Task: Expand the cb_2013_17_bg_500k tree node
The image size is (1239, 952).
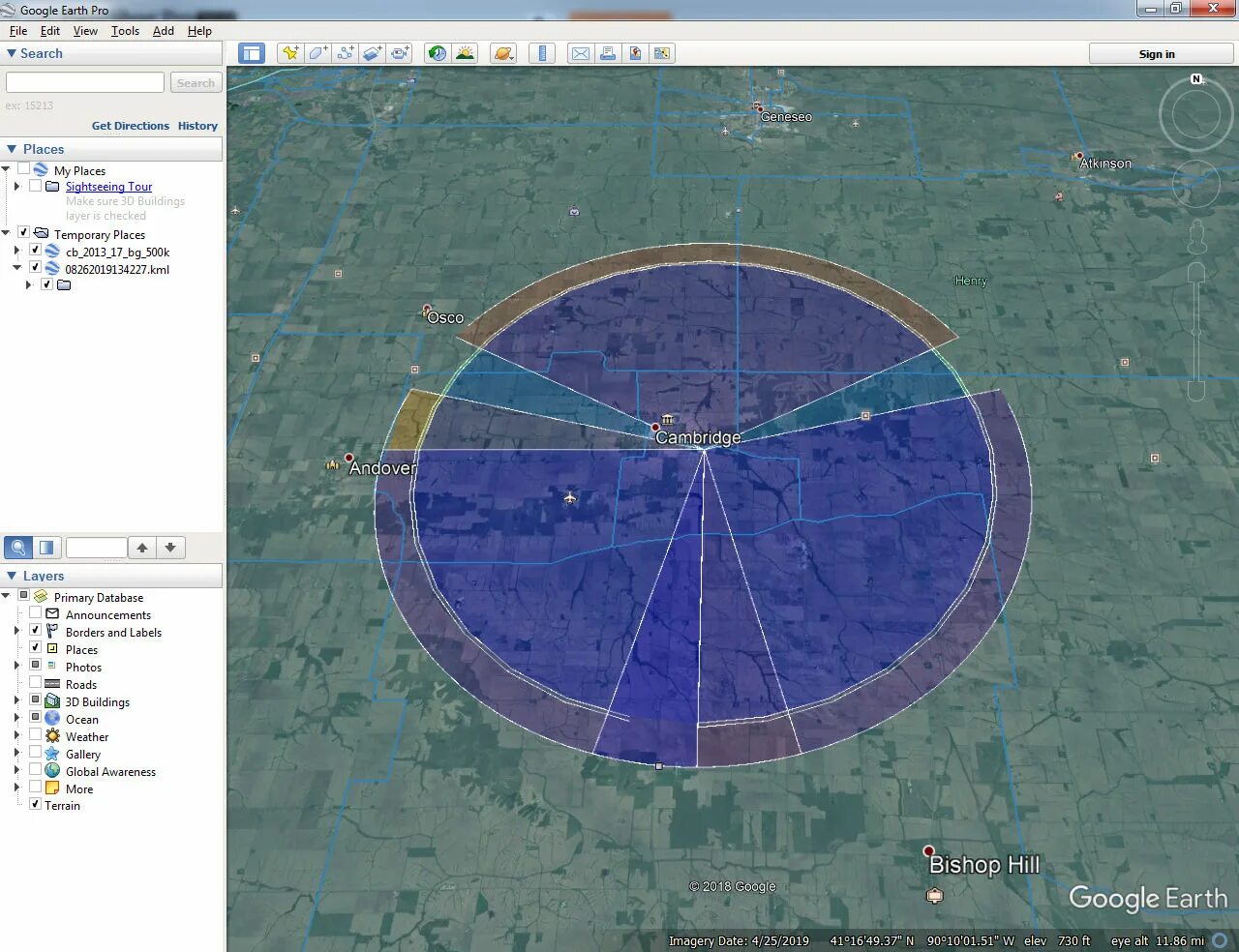Action: tap(16, 251)
